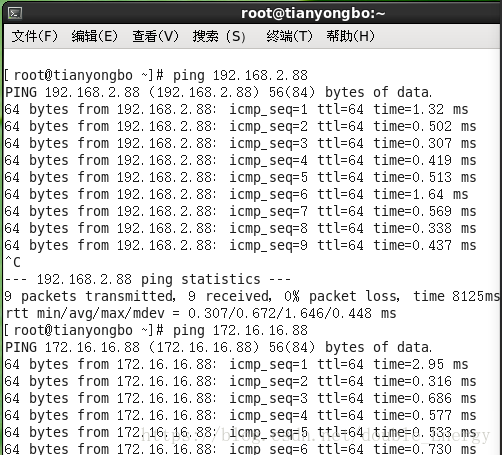
Task: Click the line with time=0.502 ms
Action: [x=240, y=126]
